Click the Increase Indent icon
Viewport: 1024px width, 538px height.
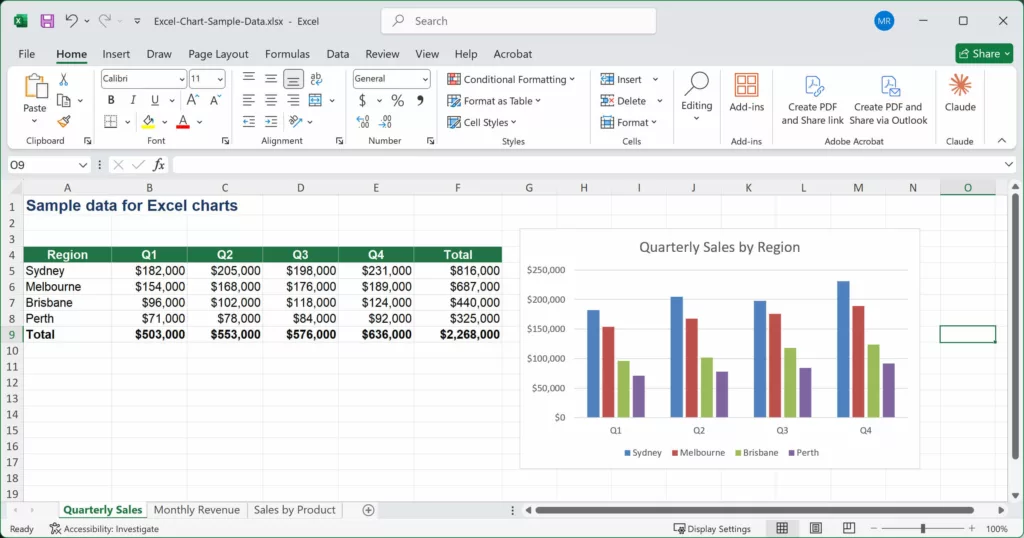[x=271, y=121]
